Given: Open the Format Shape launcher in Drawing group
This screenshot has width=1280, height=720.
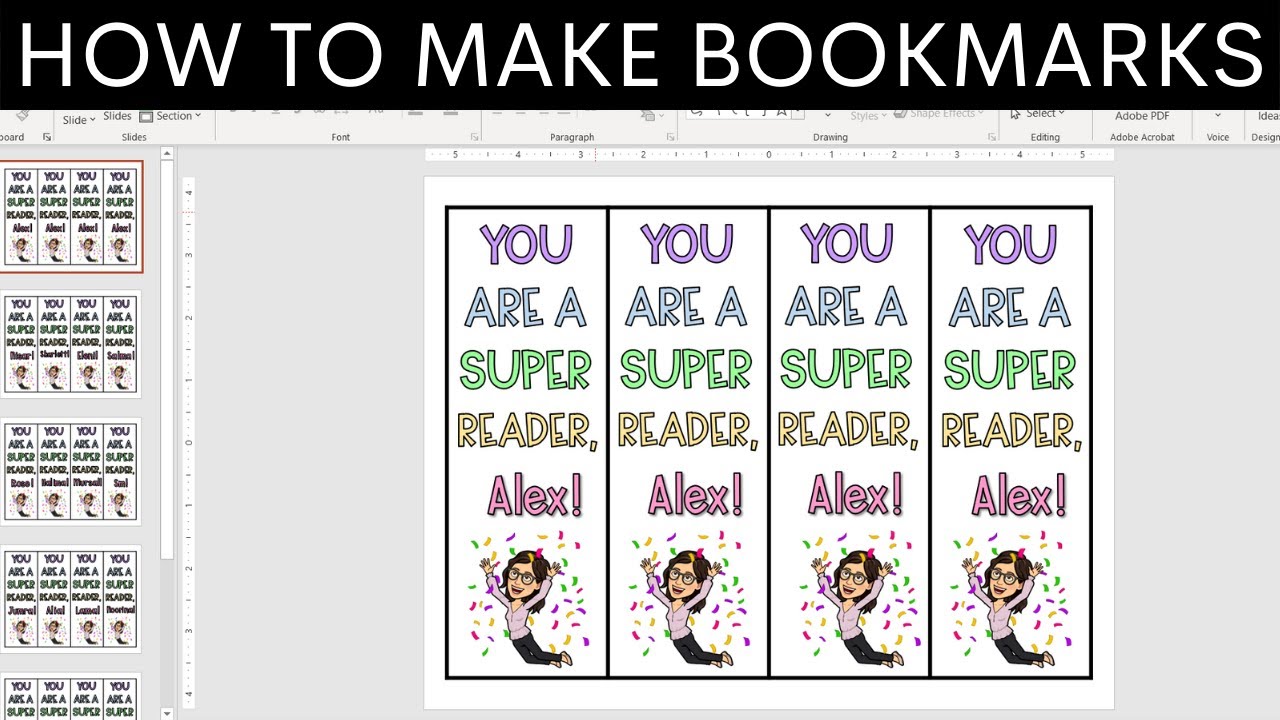Looking at the screenshot, I should [992, 137].
